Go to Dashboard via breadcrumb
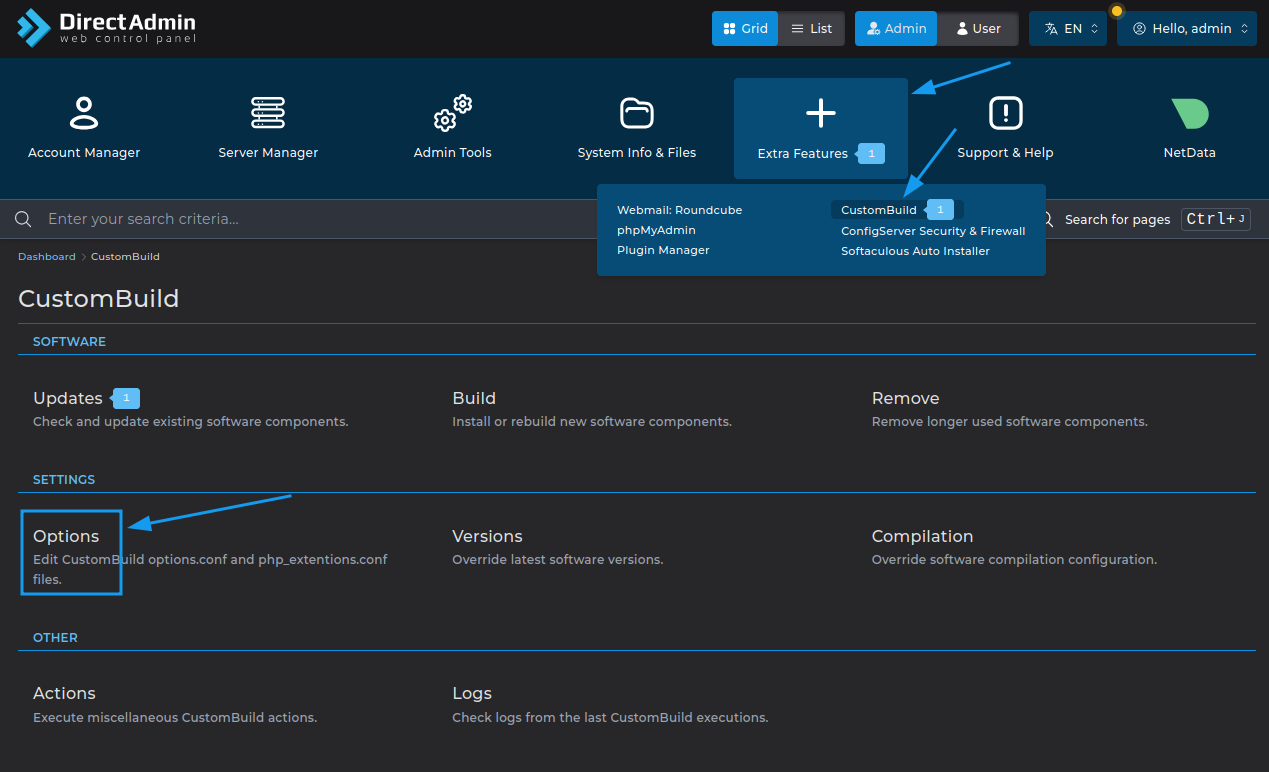The image size is (1269, 772). click(47, 257)
